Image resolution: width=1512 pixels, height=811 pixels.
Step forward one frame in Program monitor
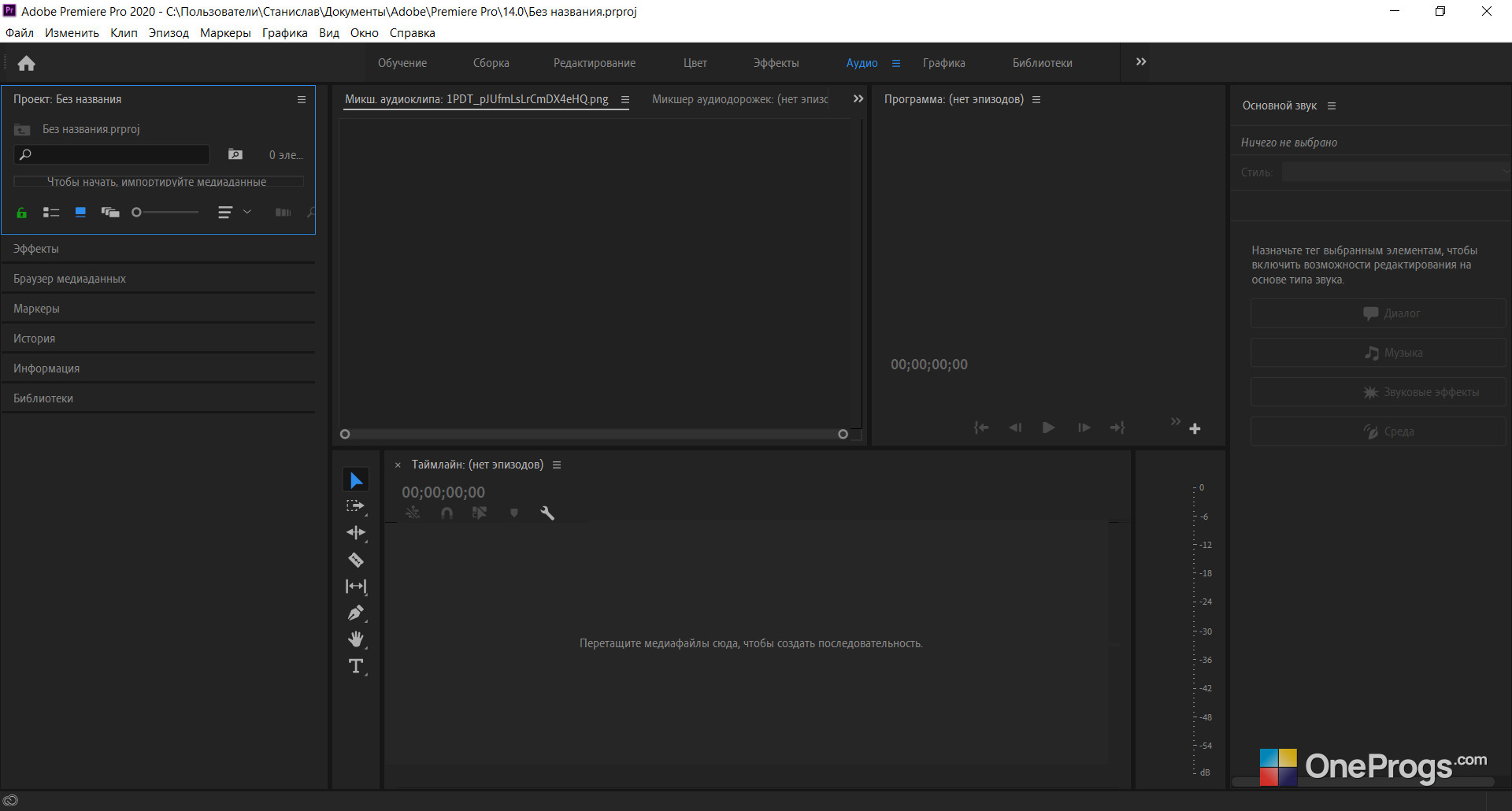tap(1084, 428)
